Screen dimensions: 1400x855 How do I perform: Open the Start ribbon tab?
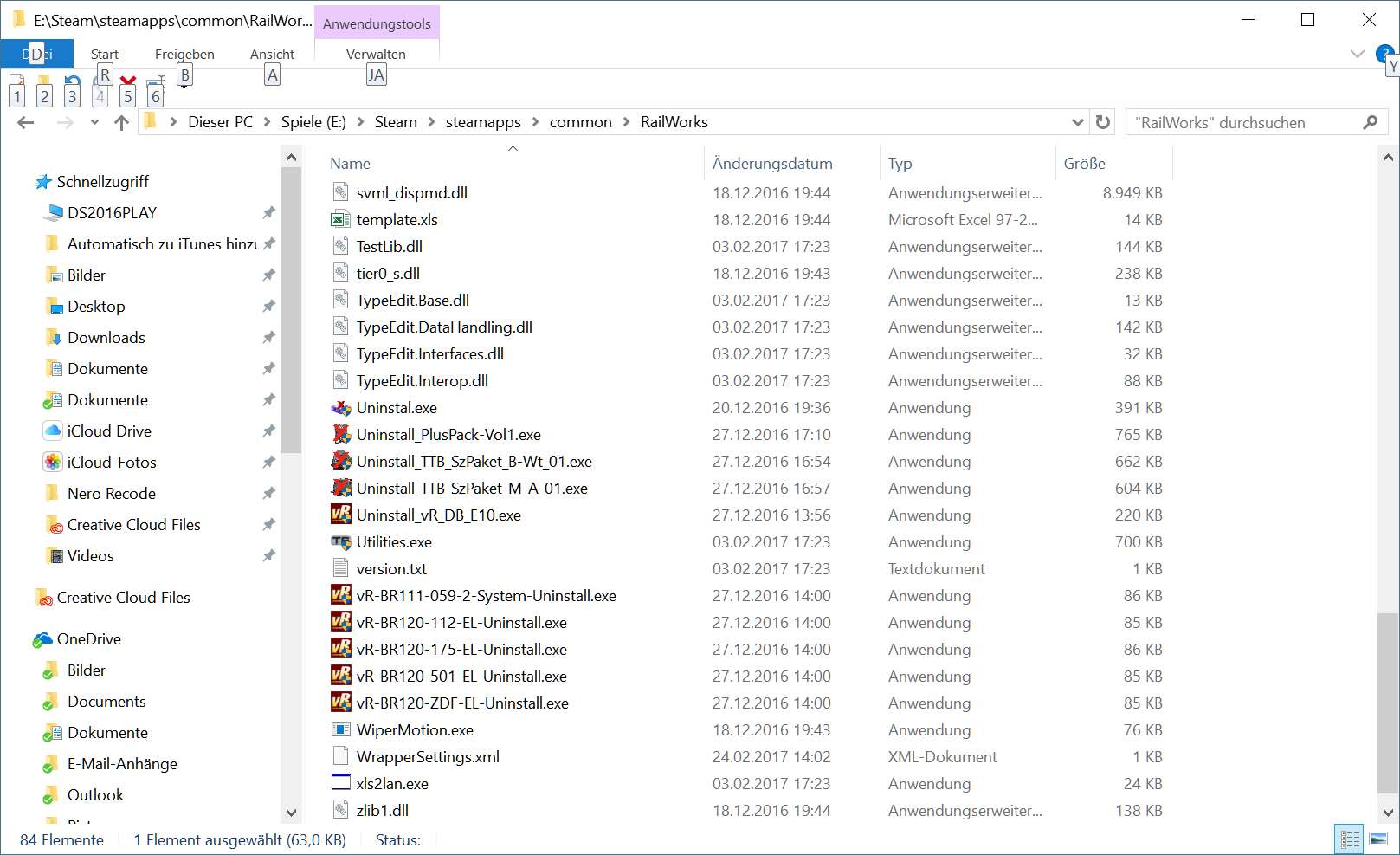click(x=105, y=54)
